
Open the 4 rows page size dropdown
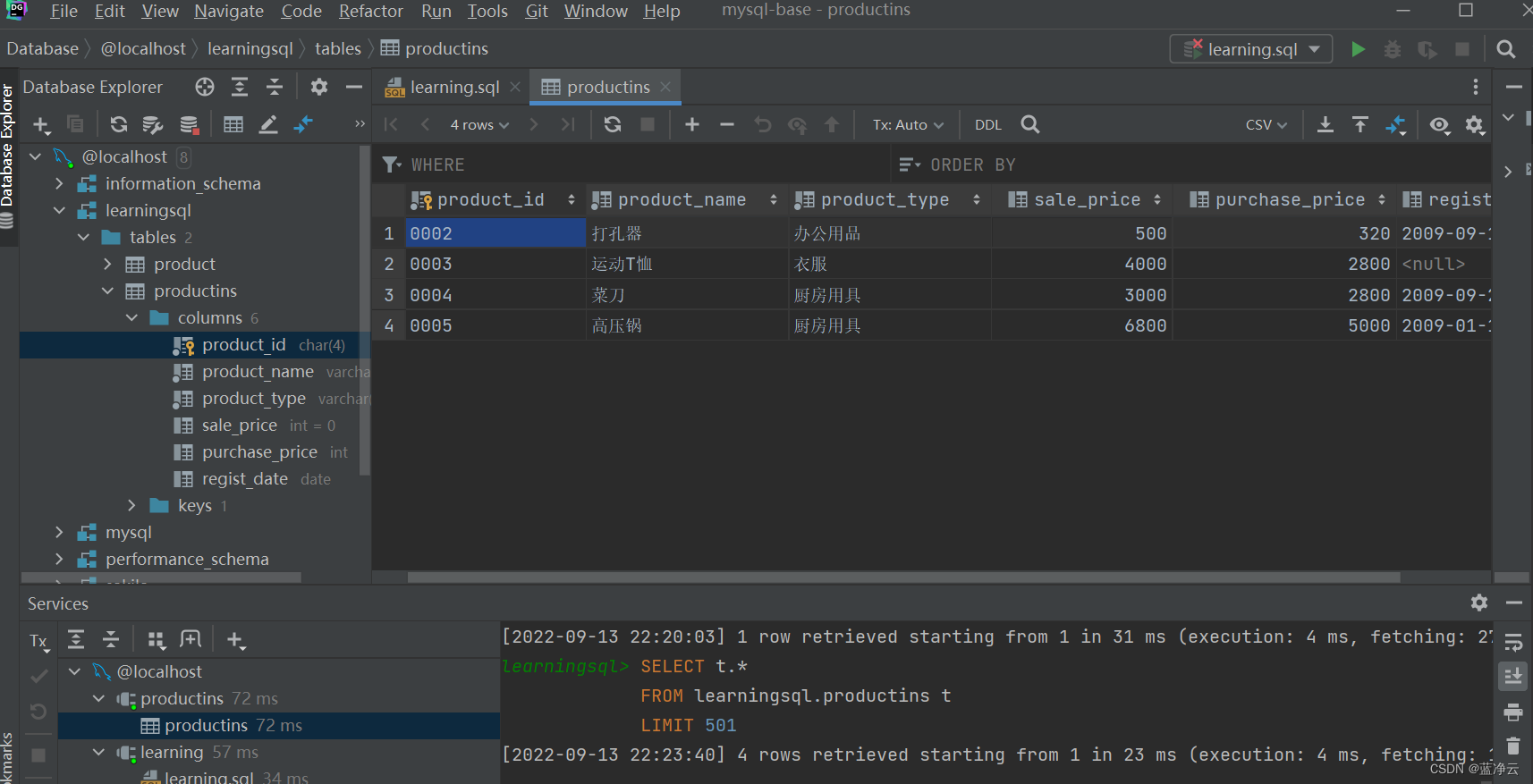pos(479,125)
